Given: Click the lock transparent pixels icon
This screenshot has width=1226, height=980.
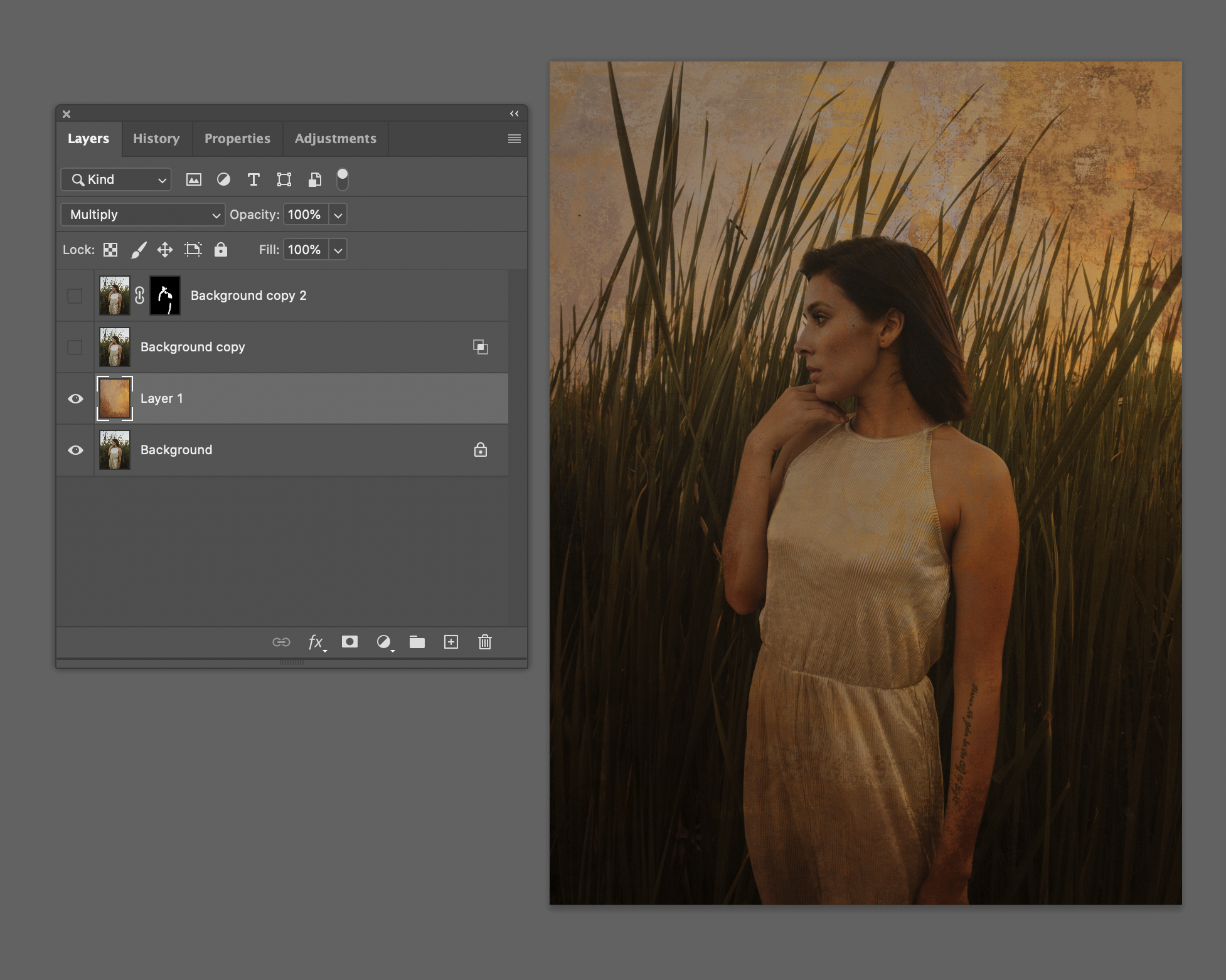Looking at the screenshot, I should [x=110, y=250].
